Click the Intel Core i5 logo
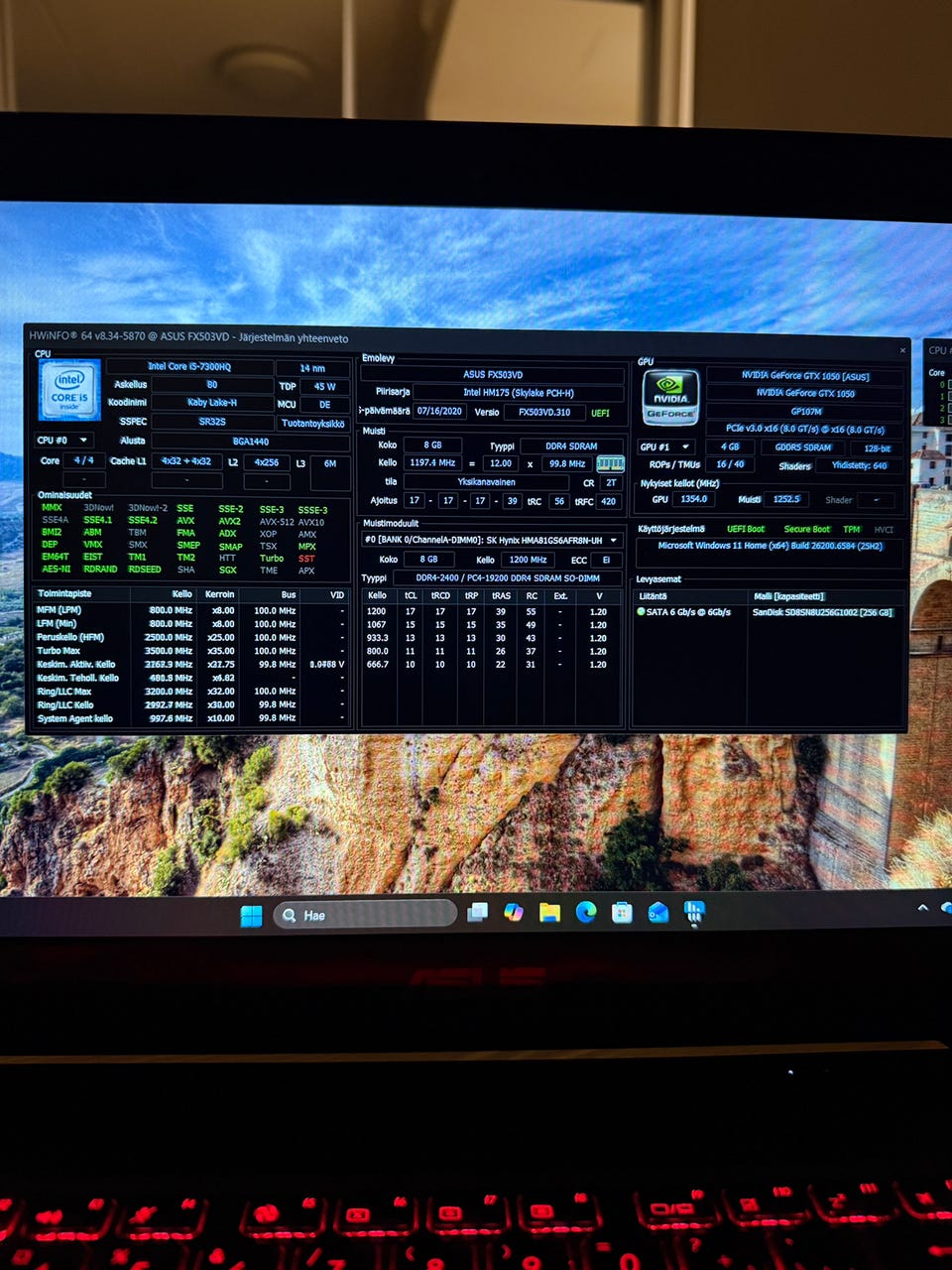 pos(69,390)
